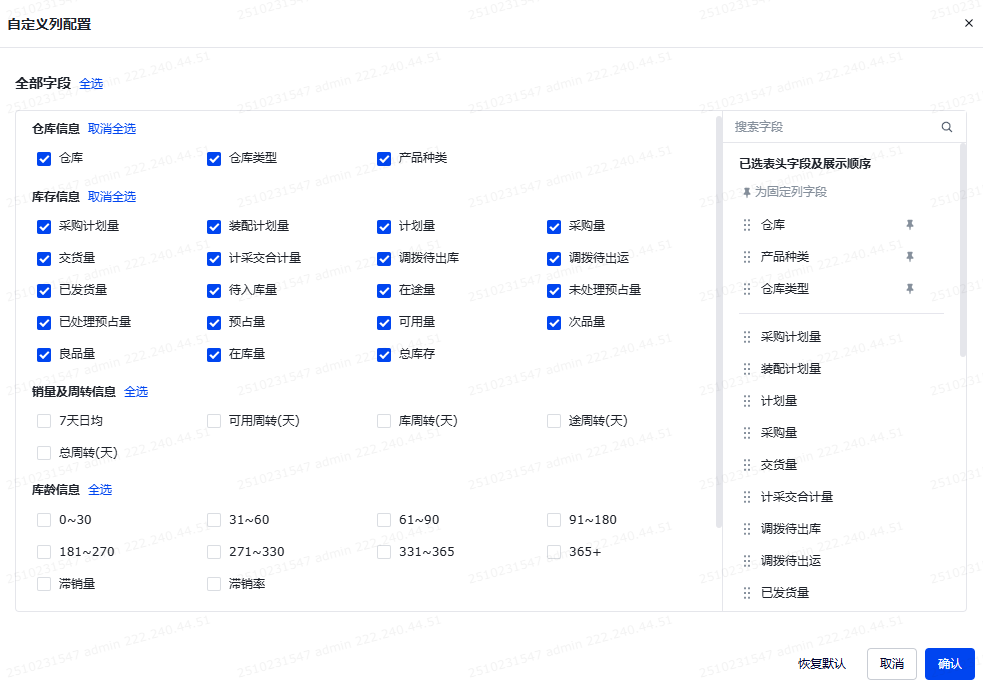The width and height of the screenshot is (983, 686).
Task: Check the 滞销率 checkbox
Action: (214, 584)
